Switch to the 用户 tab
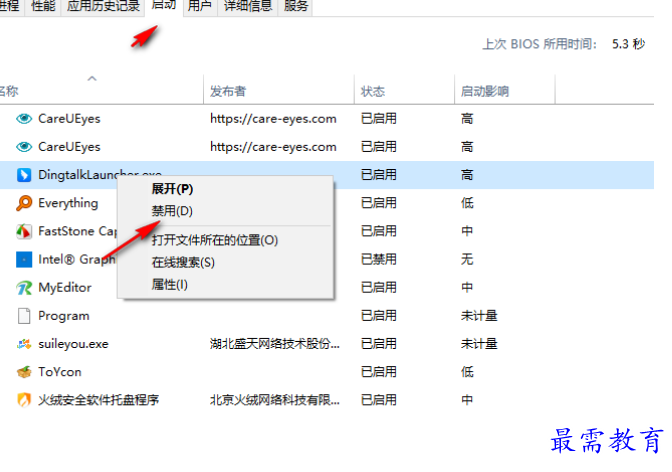 pyautogui.click(x=200, y=6)
